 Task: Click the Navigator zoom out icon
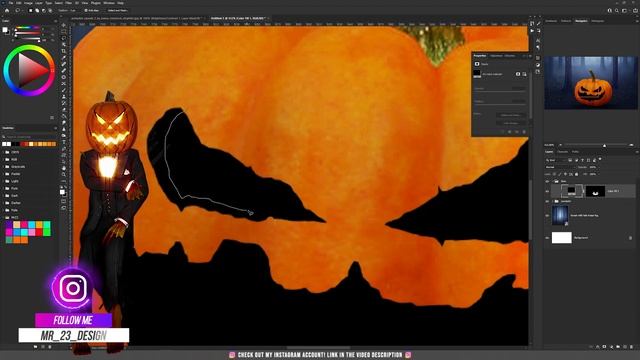560,145
